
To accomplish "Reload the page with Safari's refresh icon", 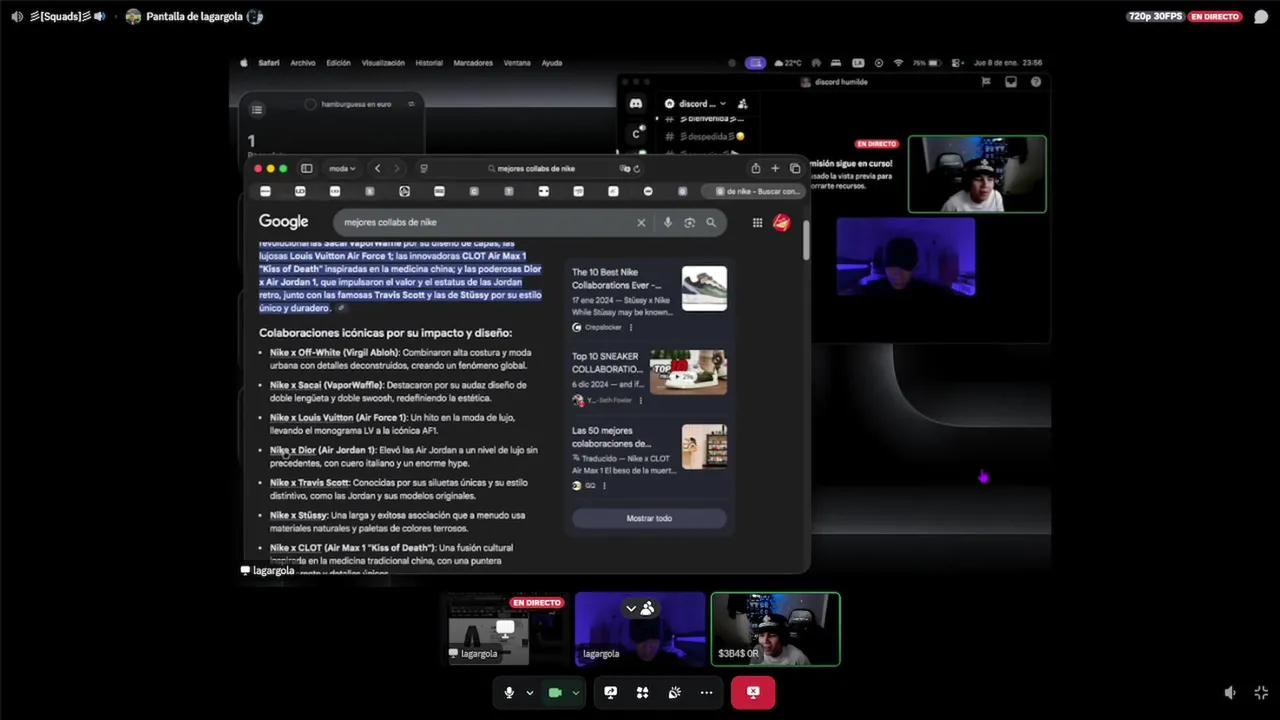I will coord(636,168).
